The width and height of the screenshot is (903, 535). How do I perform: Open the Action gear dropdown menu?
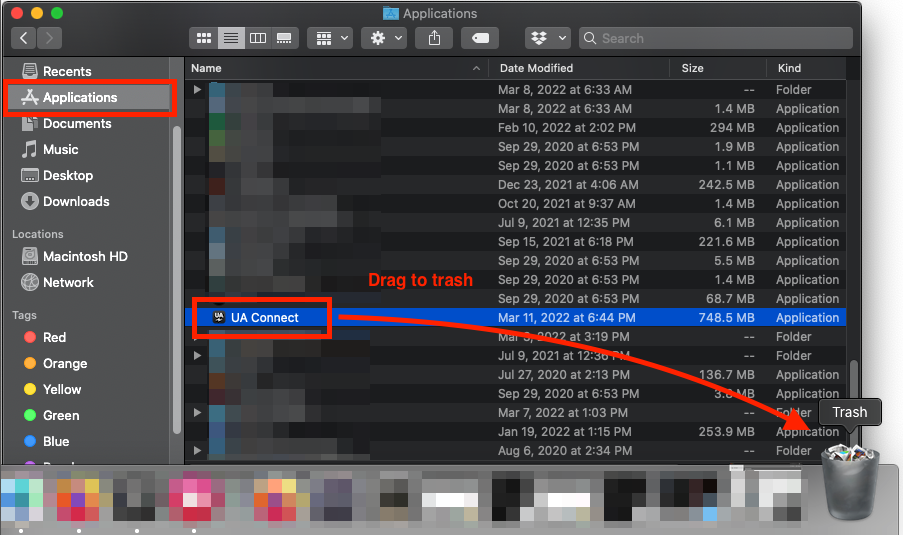[x=385, y=38]
